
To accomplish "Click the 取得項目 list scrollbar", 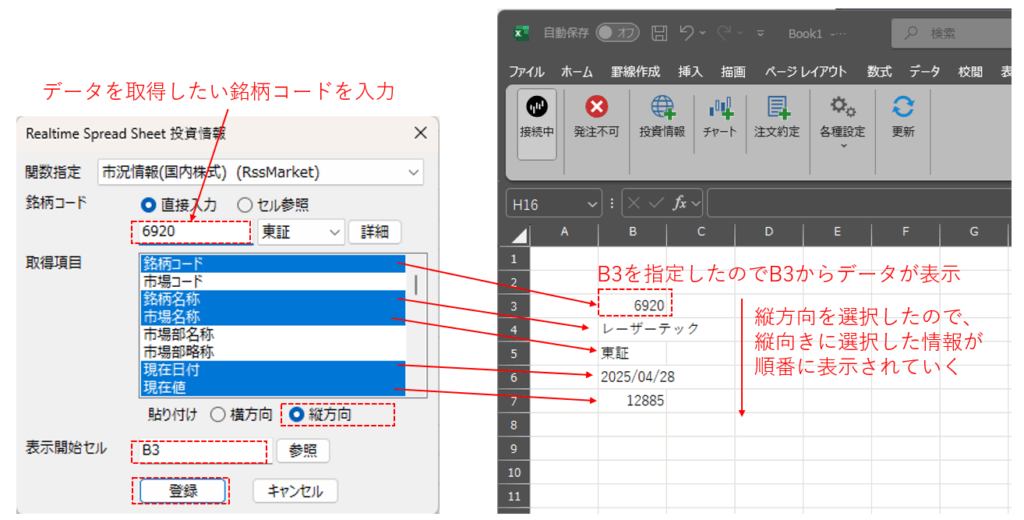I will pos(417,285).
